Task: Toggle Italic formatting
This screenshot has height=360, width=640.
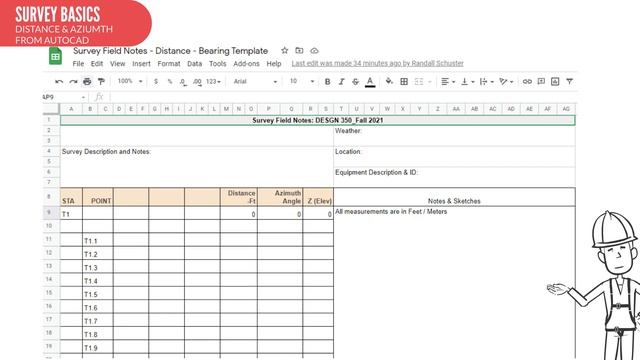Action: (x=342, y=82)
